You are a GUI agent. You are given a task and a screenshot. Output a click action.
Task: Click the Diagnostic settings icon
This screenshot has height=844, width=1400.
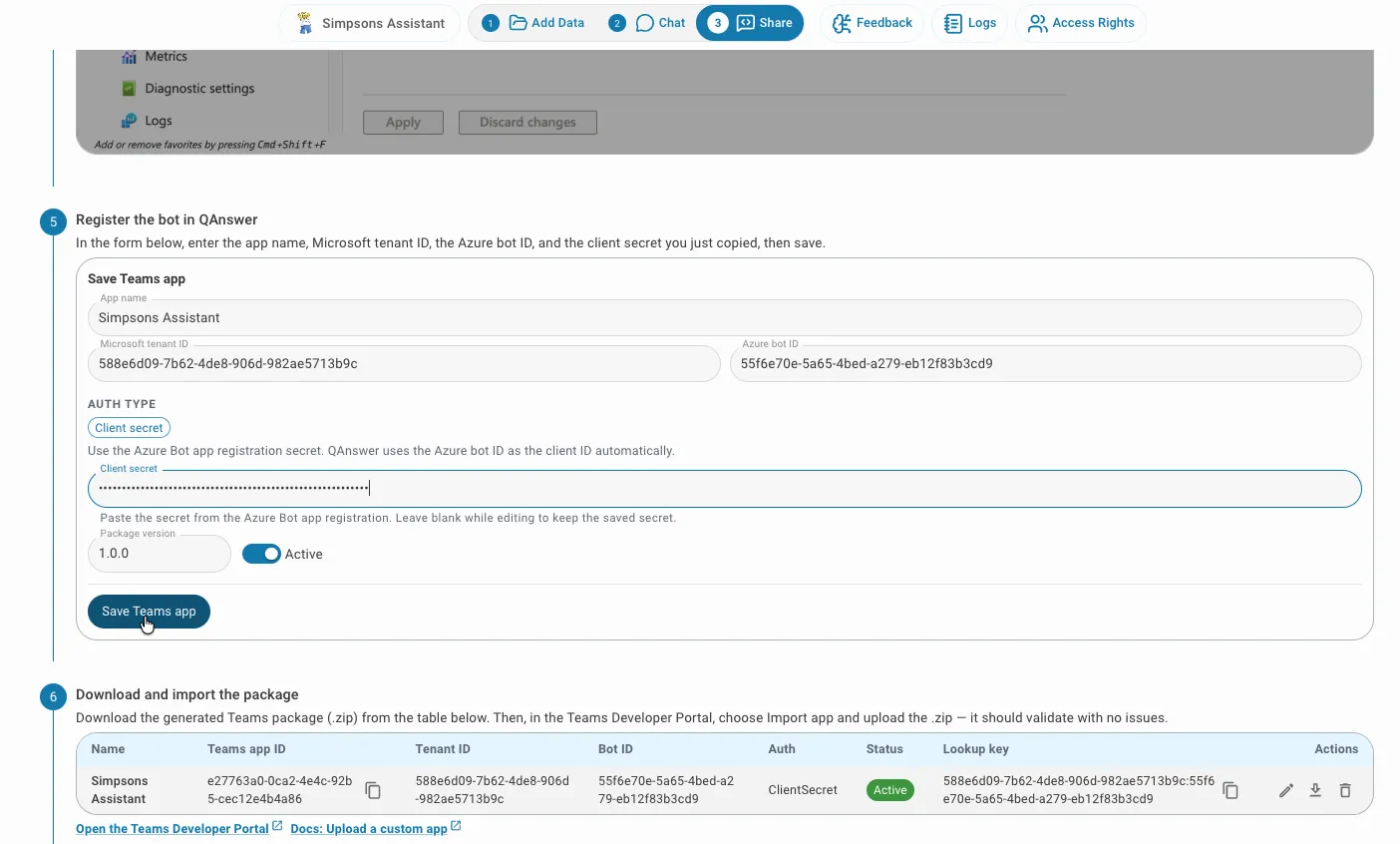click(129, 89)
